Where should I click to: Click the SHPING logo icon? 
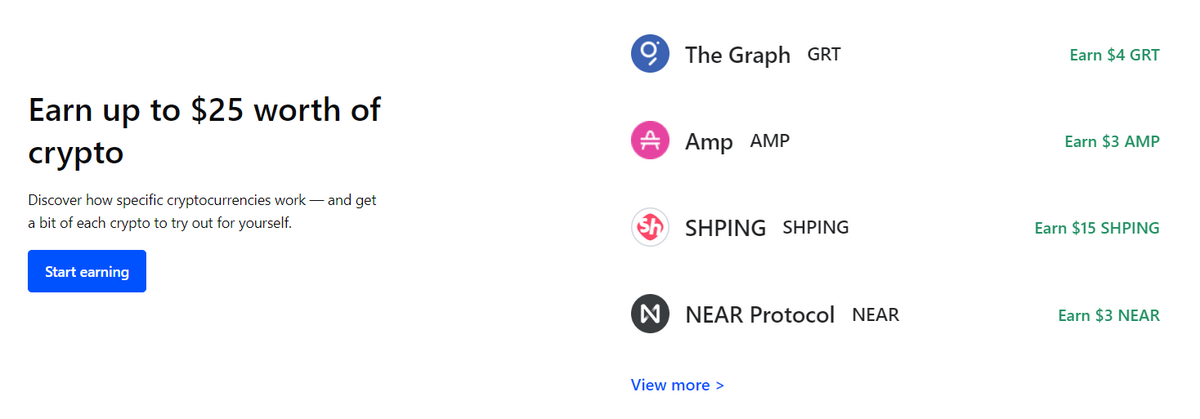tap(650, 228)
